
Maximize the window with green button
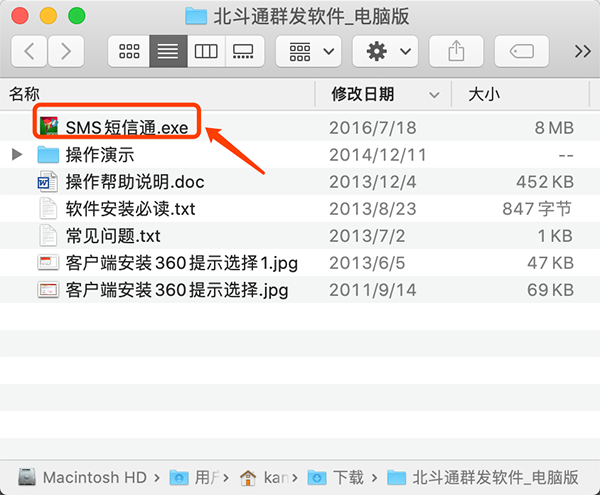pyautogui.click(x=77, y=16)
